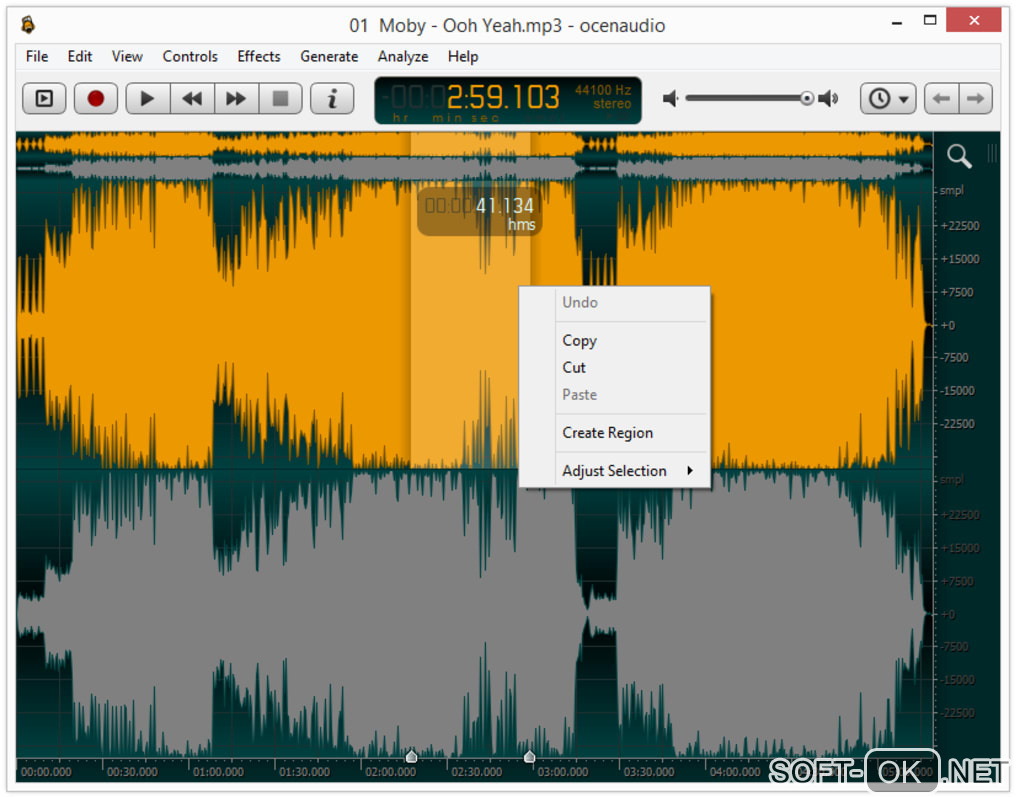The width and height of the screenshot is (1020, 797).
Task: Click the 44100 Hz stereo format label
Action: pyautogui.click(x=603, y=97)
